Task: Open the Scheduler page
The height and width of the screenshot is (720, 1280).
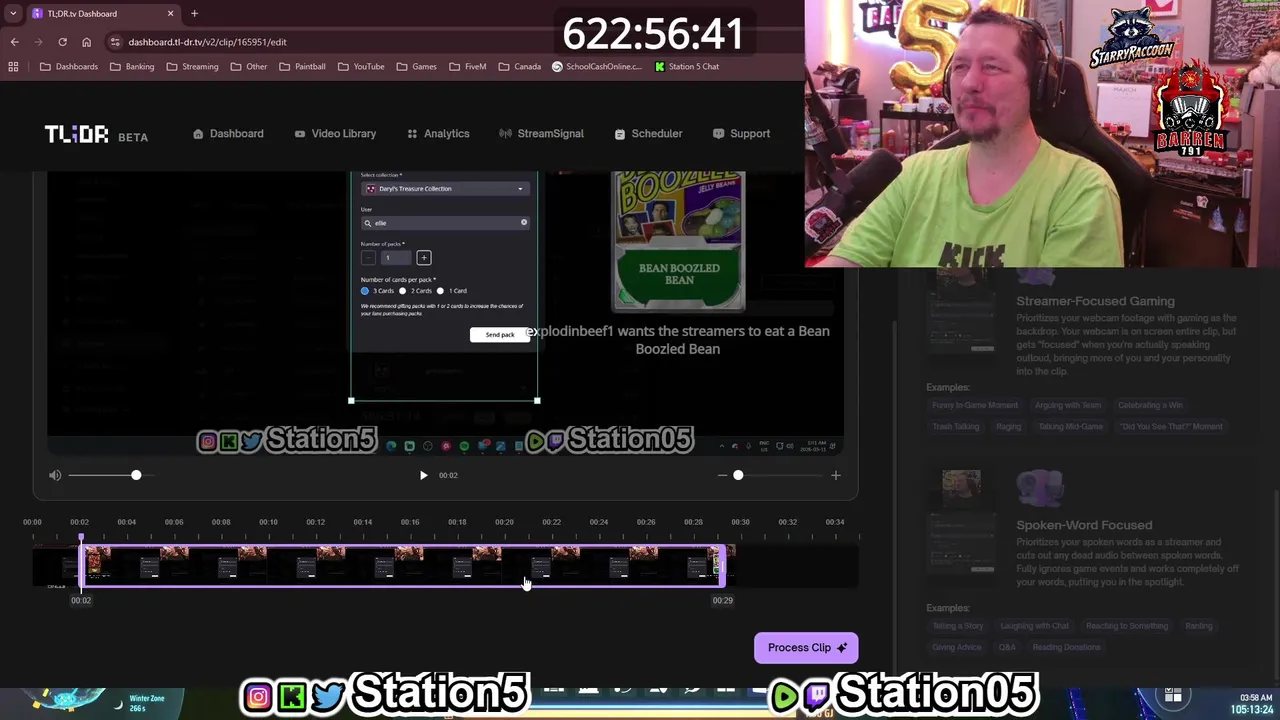Action: click(648, 134)
